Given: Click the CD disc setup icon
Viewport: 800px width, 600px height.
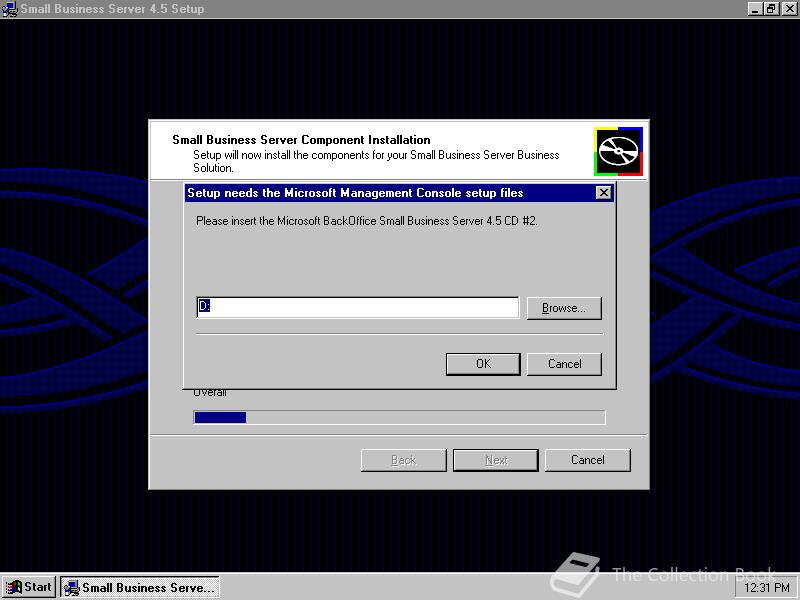Looking at the screenshot, I should 618,152.
